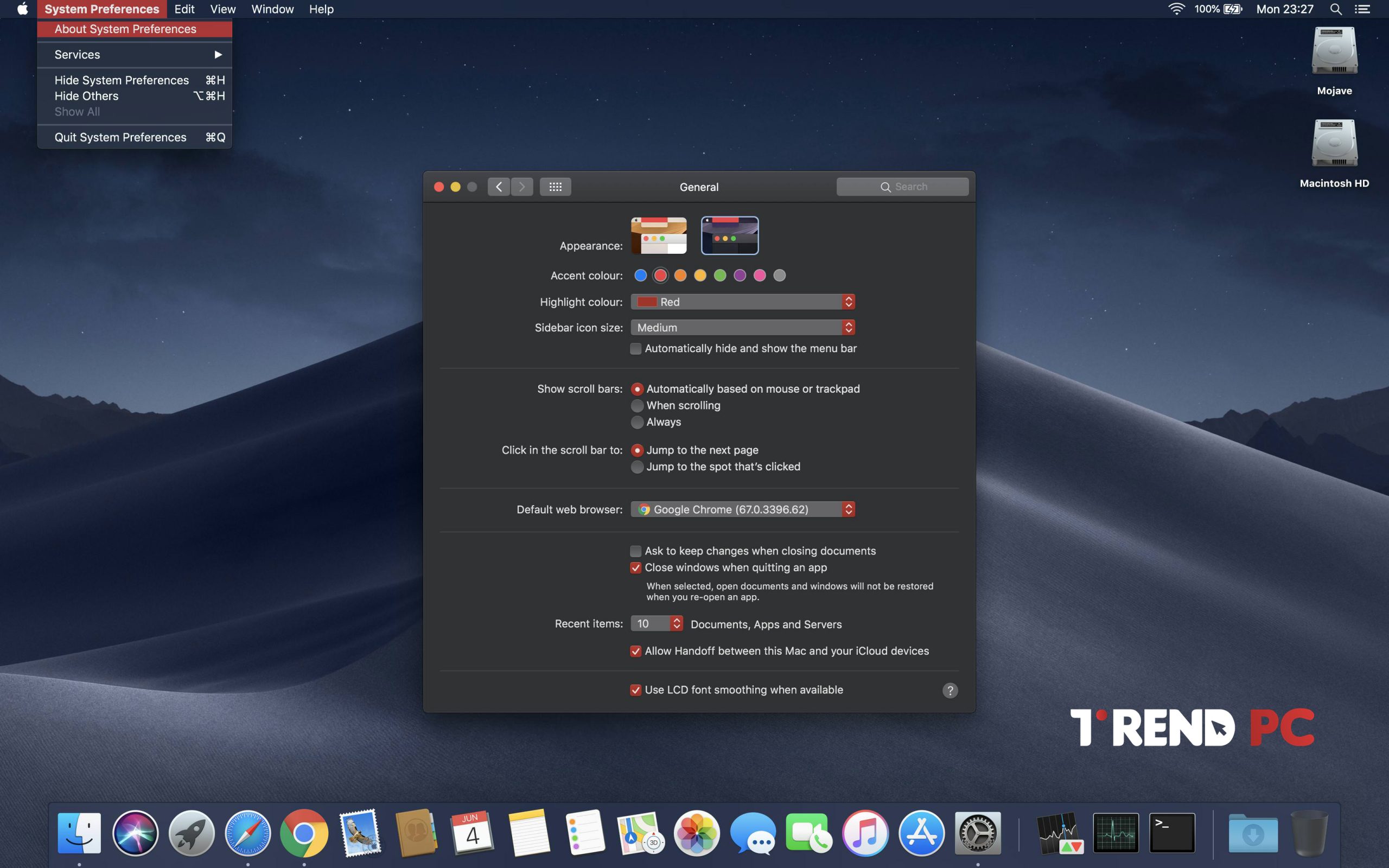The width and height of the screenshot is (1389, 868).
Task: Open Reminders in the Dock
Action: (585, 832)
